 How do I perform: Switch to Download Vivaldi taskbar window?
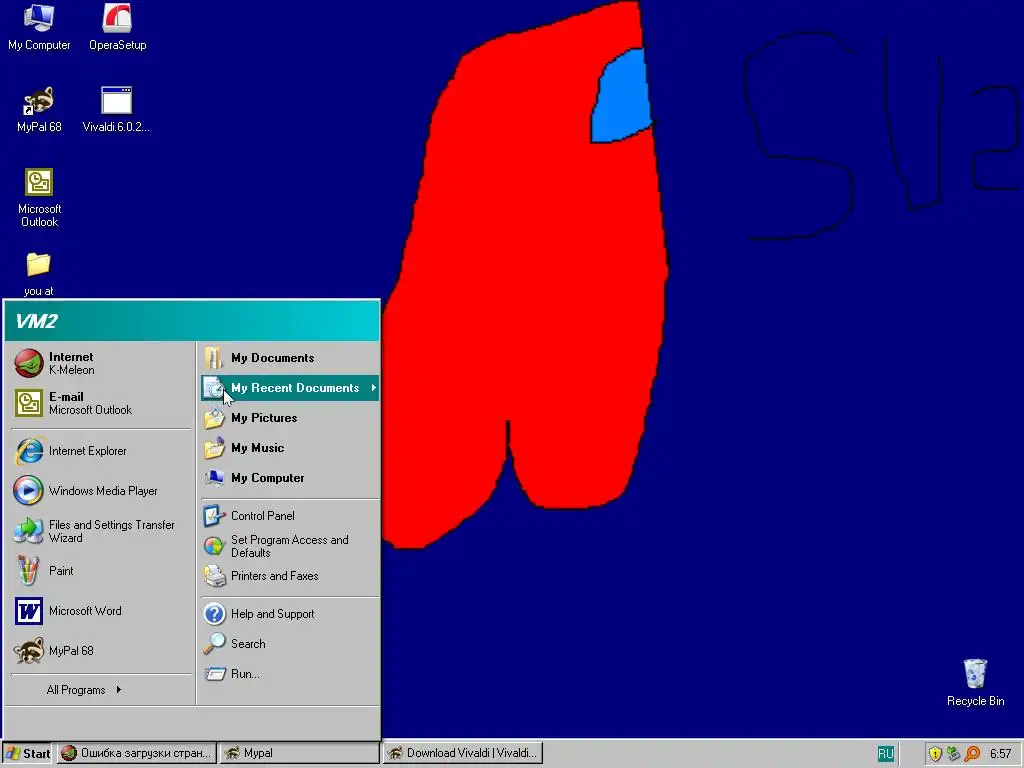click(x=463, y=753)
